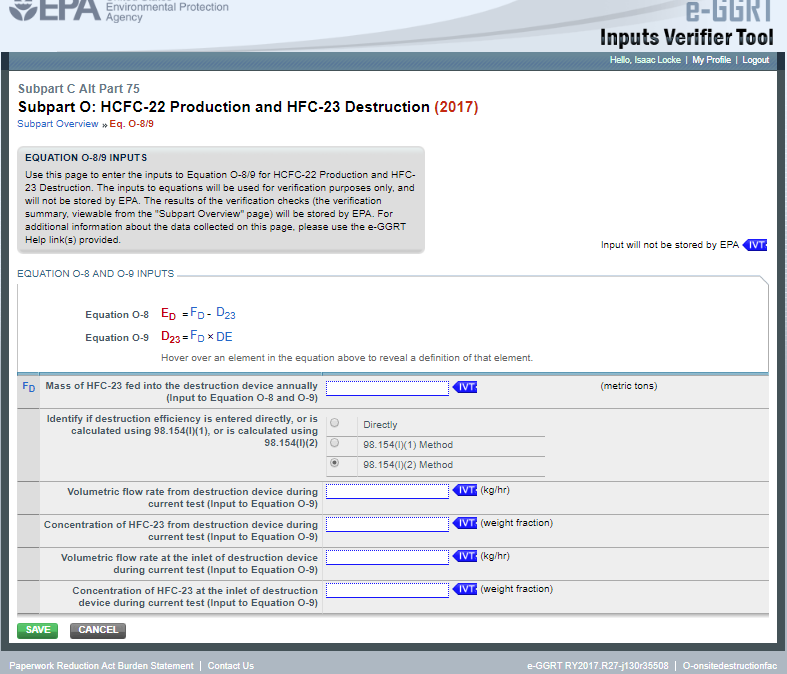The image size is (787, 674).
Task: Click the IVT tag beside inlet HFC-23 concentration
Action: 465,589
